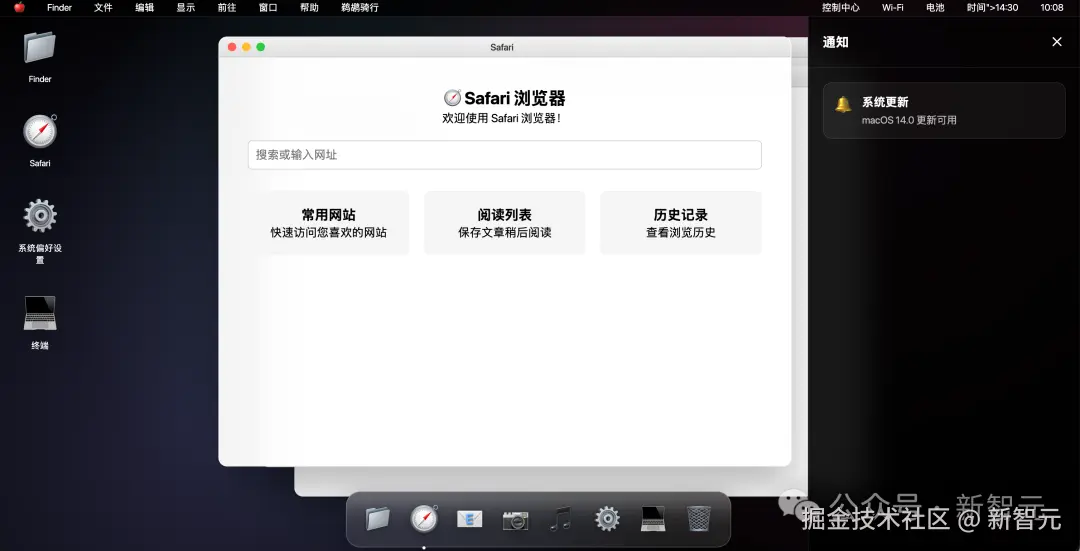Open the 编辑 menu
1080x551 pixels.
coord(145,8)
